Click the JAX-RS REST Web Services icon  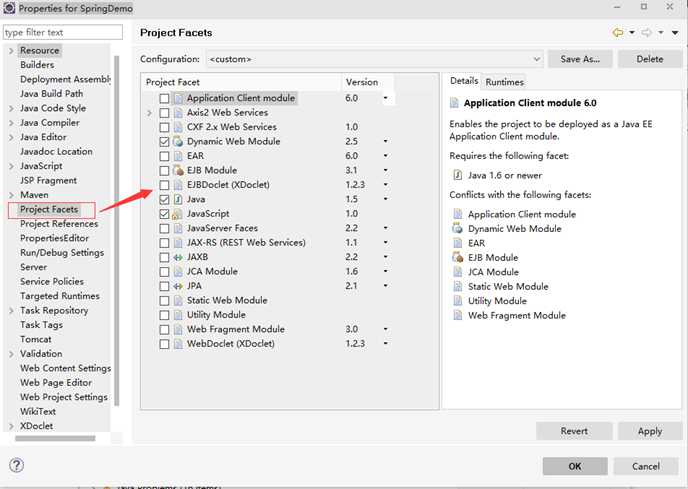click(178, 243)
